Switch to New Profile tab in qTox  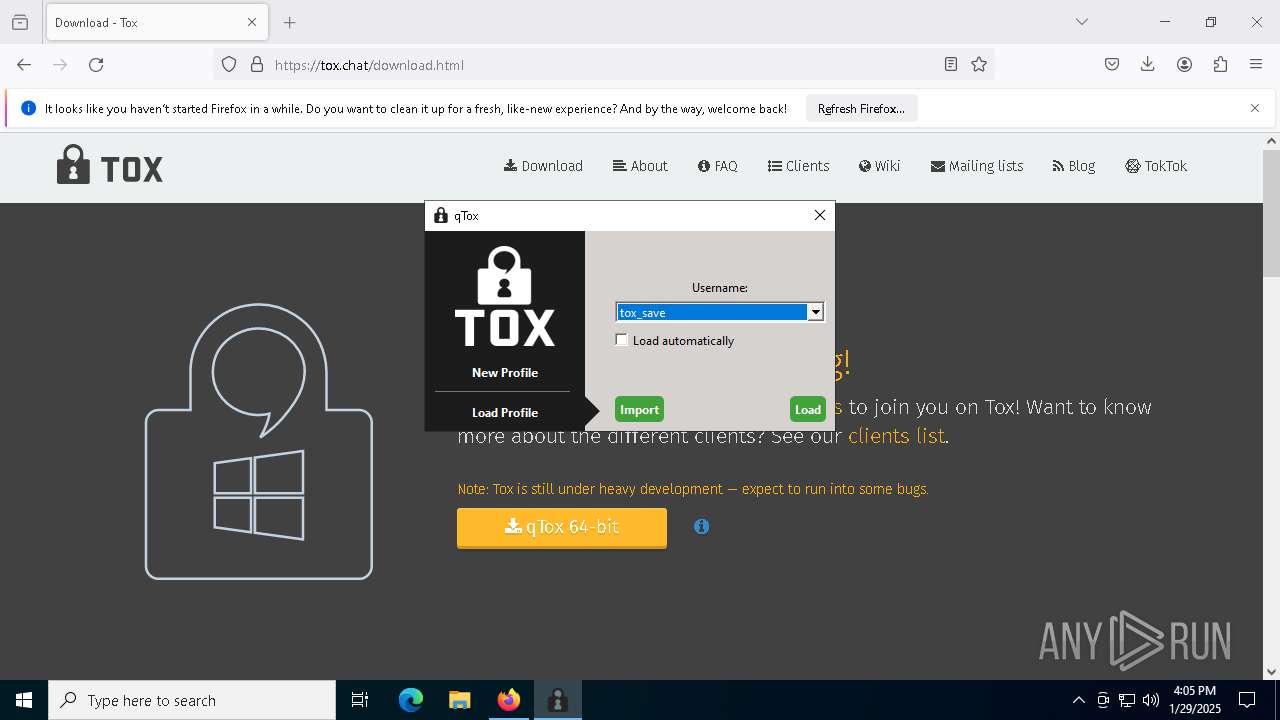pos(505,372)
